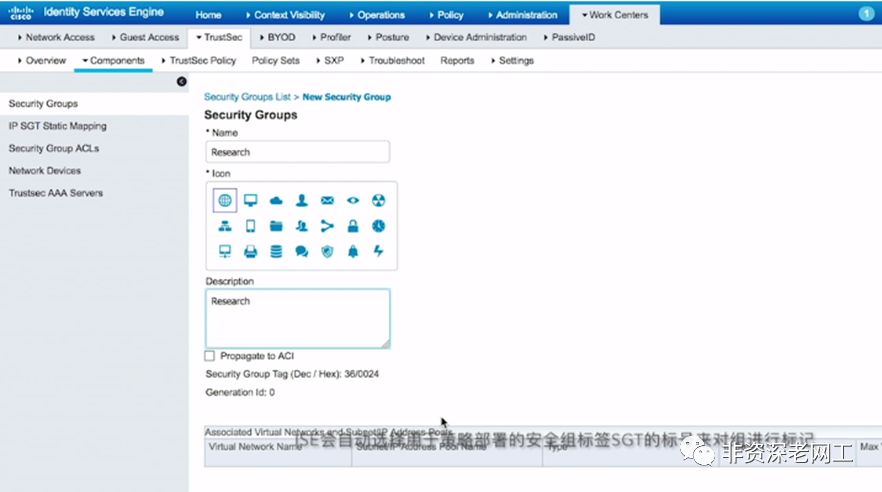This screenshot has width=882, height=492.
Task: Expand the SXP submenu
Action: (330, 61)
